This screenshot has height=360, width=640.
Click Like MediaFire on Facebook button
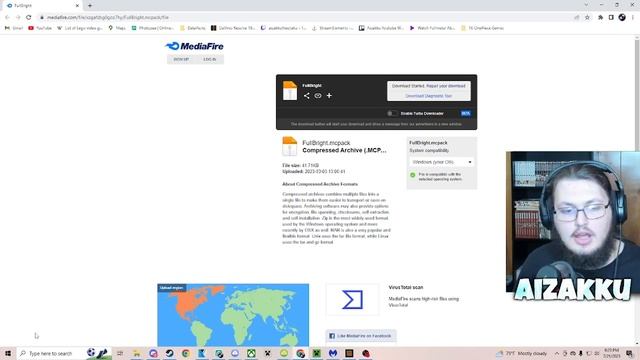pos(361,336)
